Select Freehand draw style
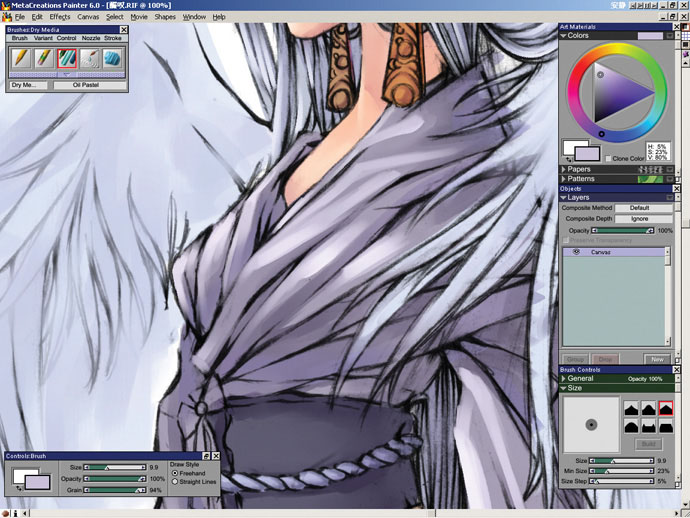Image resolution: width=690 pixels, height=518 pixels. pos(175,473)
